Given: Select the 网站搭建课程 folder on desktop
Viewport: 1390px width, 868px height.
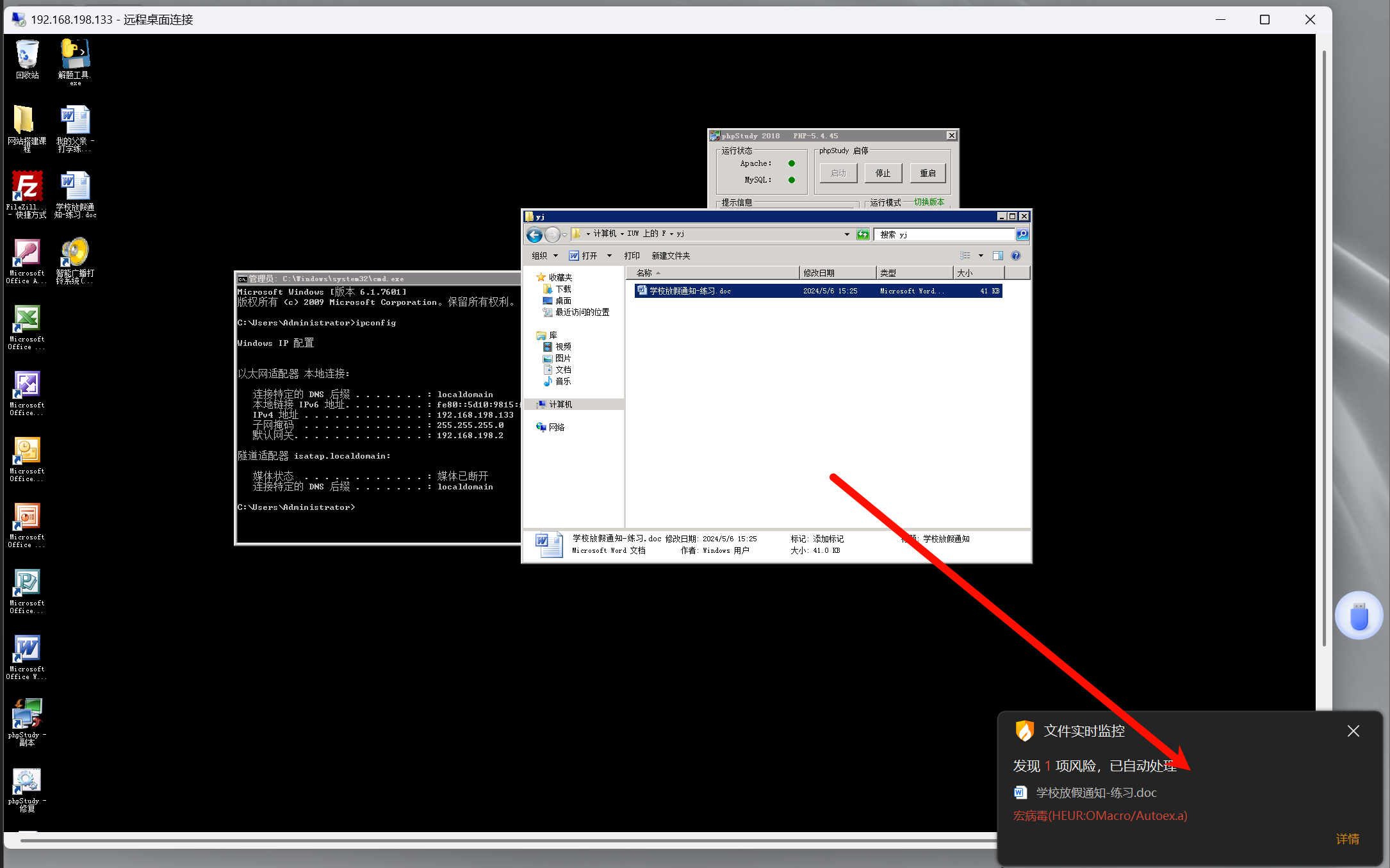Looking at the screenshot, I should [26, 128].
